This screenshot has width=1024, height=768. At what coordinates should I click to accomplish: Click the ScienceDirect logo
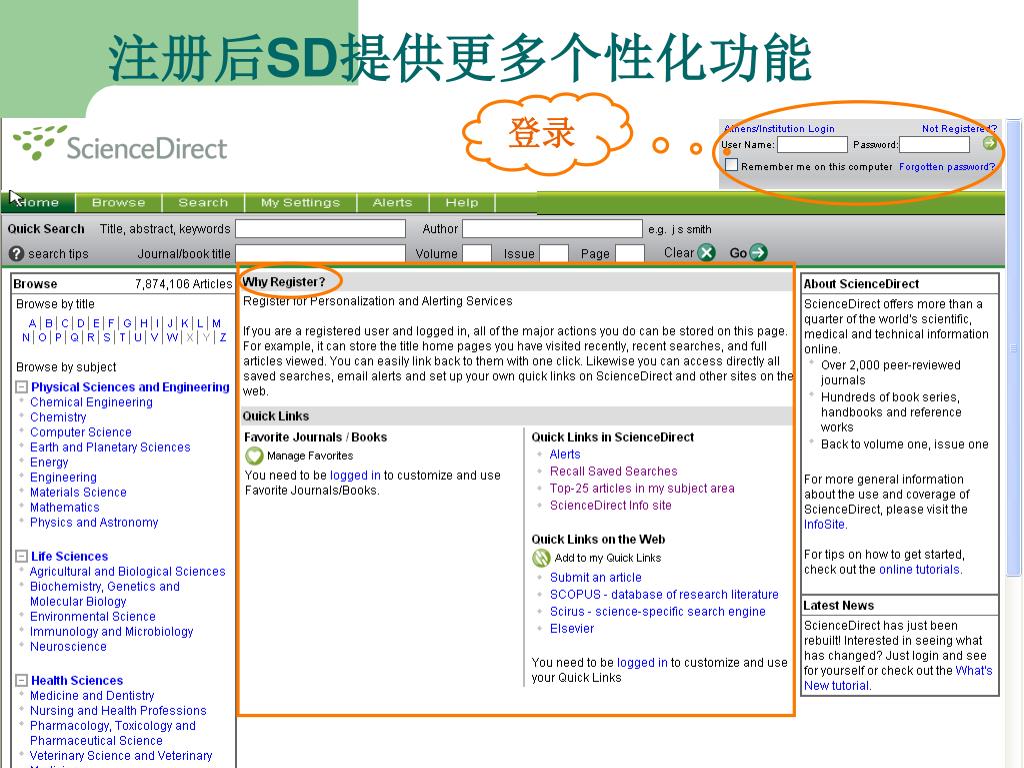tap(120, 144)
